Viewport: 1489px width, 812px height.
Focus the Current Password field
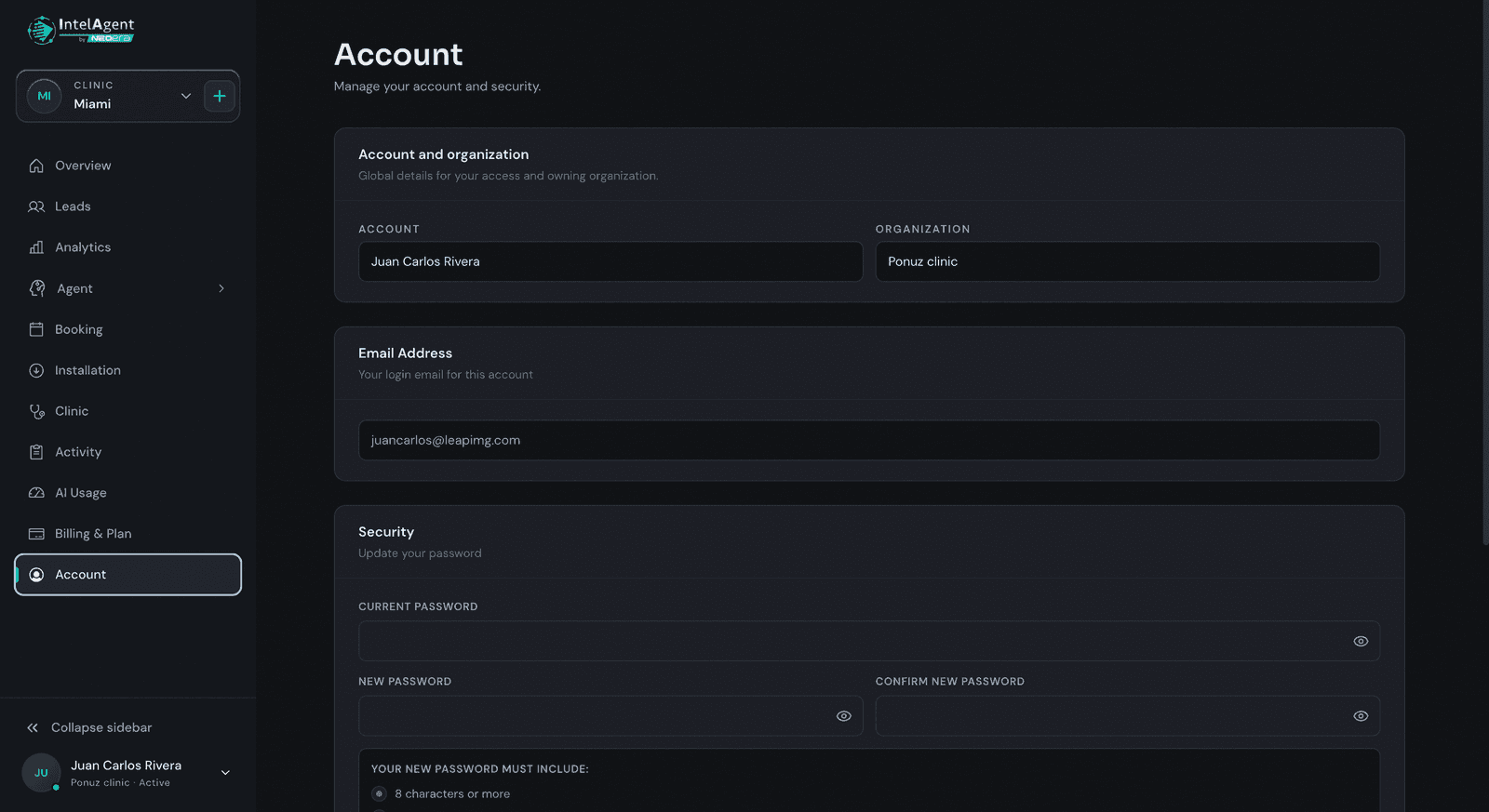tap(869, 641)
